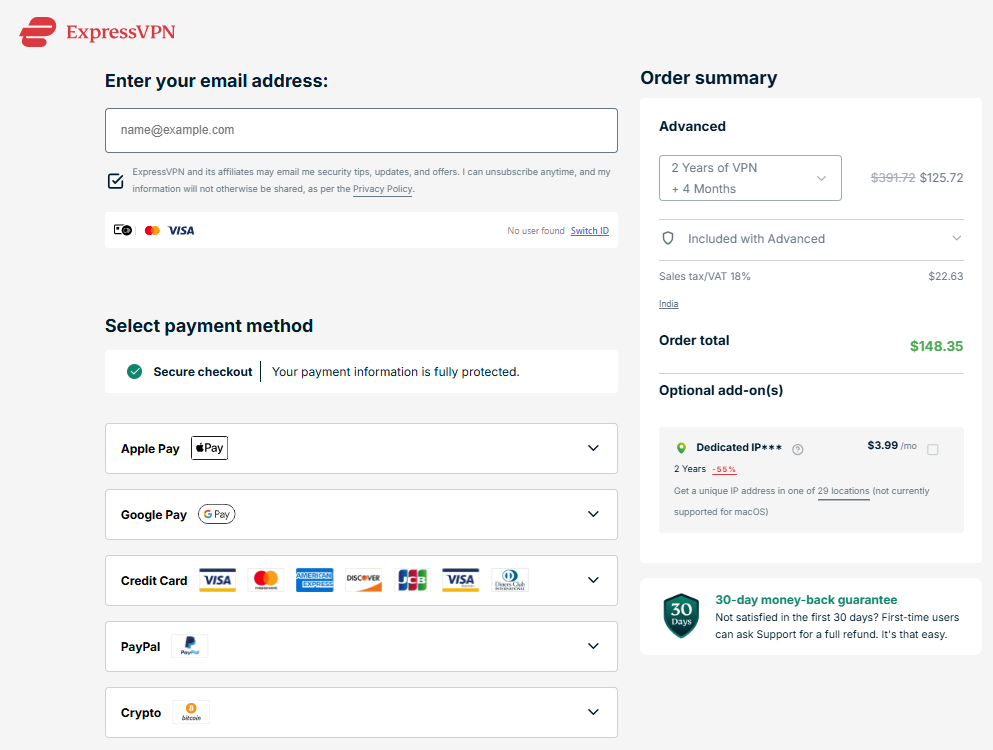Open the 2 Years of VPN plan dropdown
Image resolution: width=993 pixels, height=750 pixels.
coord(750,177)
